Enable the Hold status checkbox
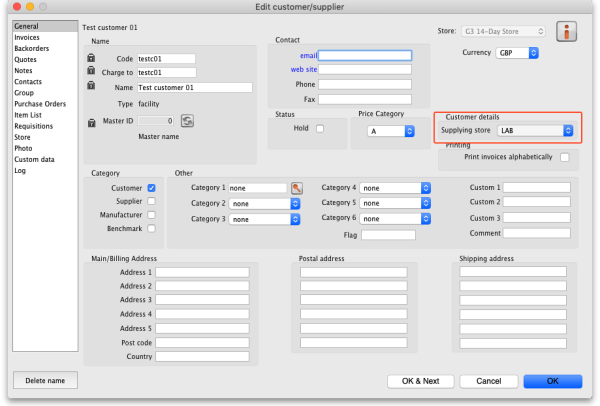The width and height of the screenshot is (600, 406). click(x=320, y=129)
